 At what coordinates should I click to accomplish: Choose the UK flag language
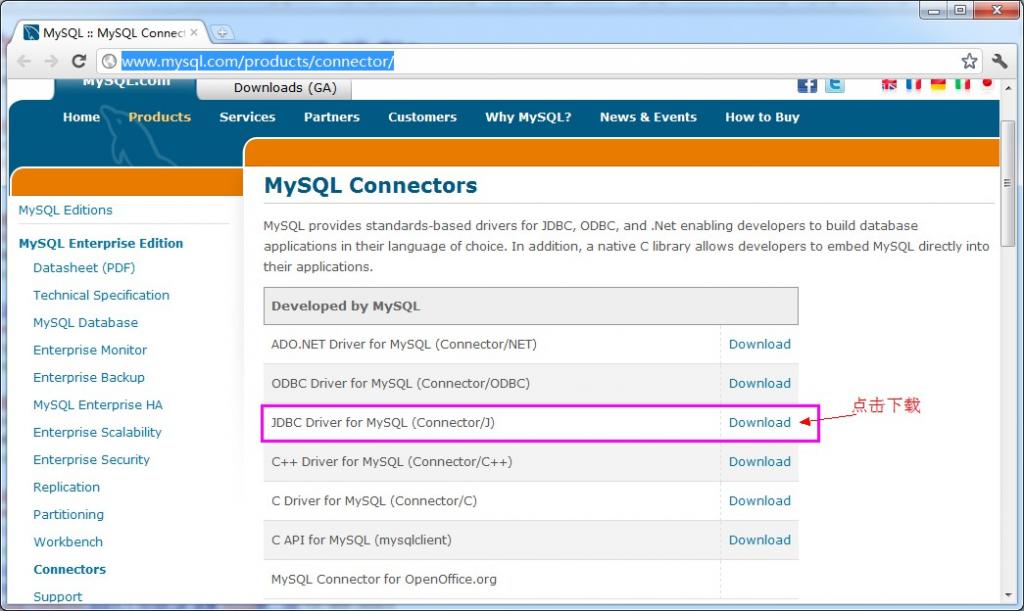pos(889,84)
